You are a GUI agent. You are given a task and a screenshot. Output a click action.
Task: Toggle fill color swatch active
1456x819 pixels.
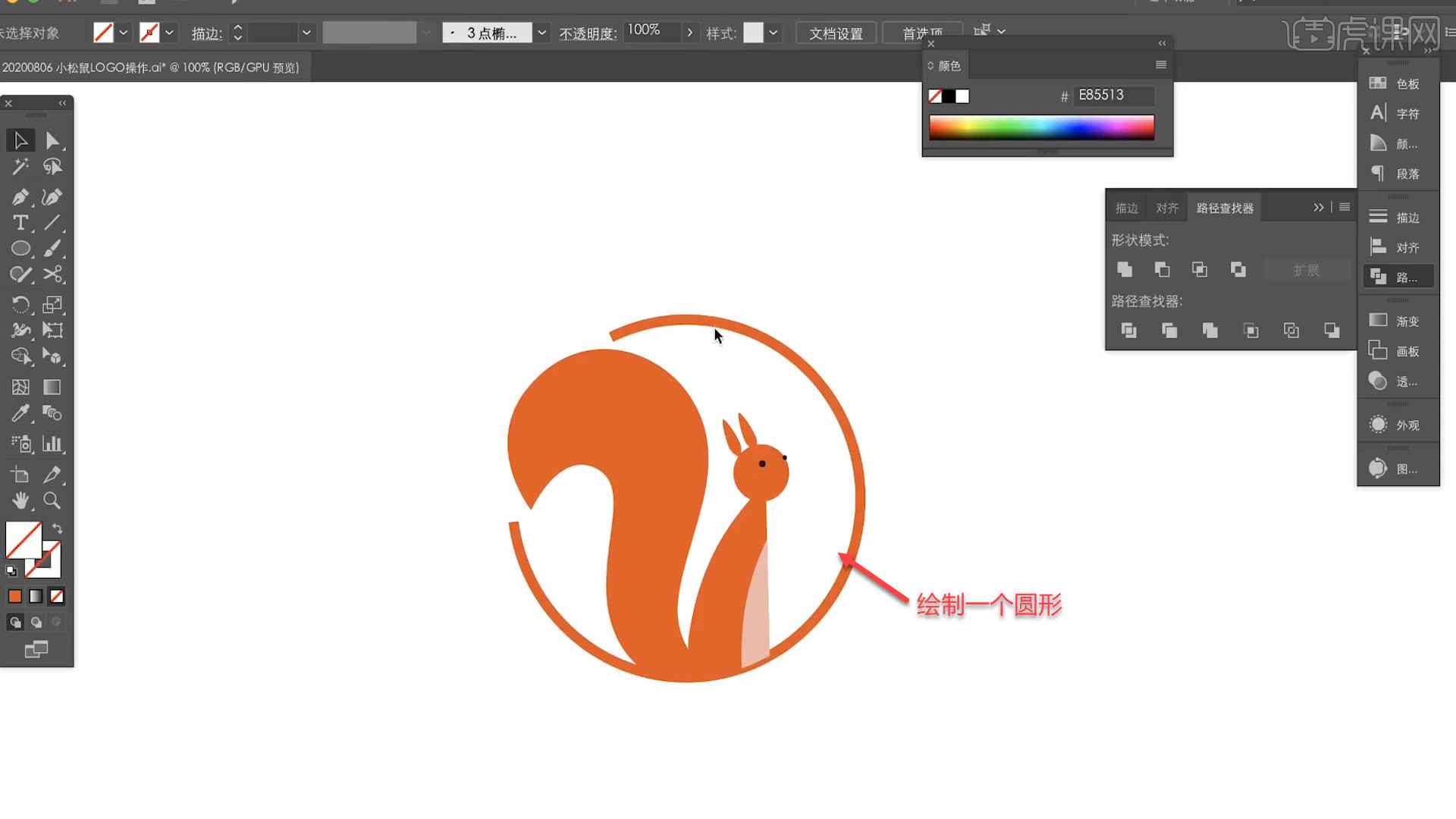point(21,539)
